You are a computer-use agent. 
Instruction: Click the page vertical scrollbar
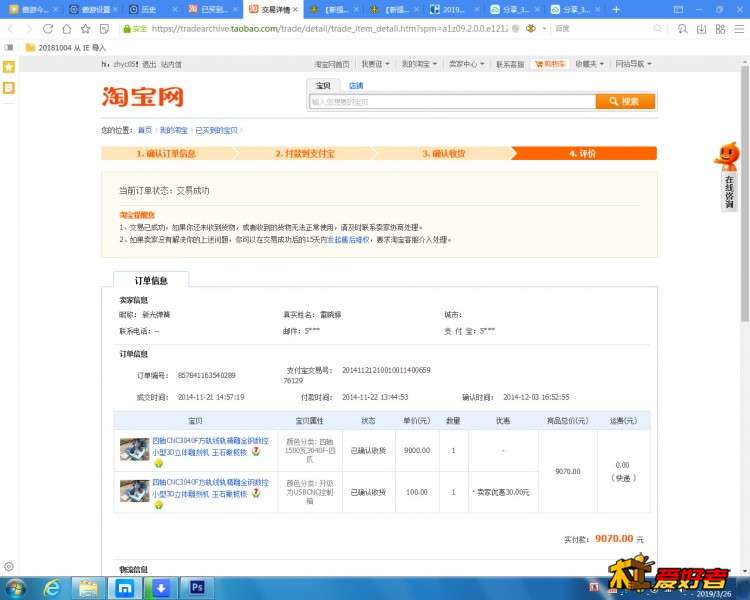[x=744, y=193]
